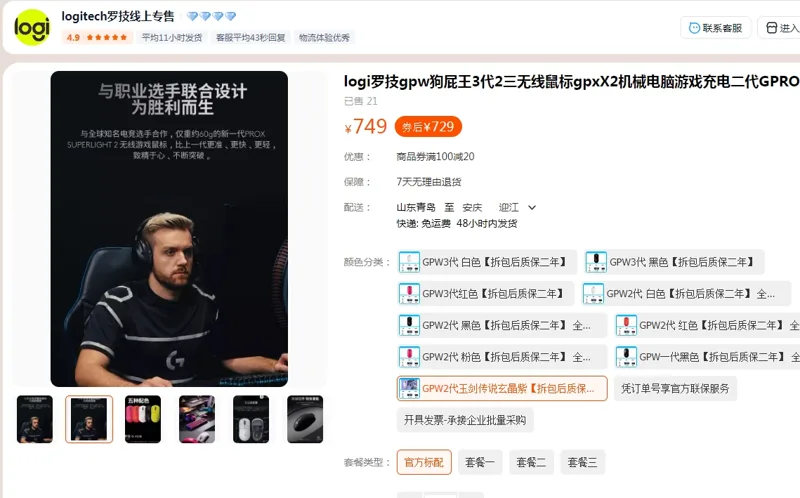Select the black and white mice thumbnail
Viewport: 800px width, 498px height.
pos(251,419)
